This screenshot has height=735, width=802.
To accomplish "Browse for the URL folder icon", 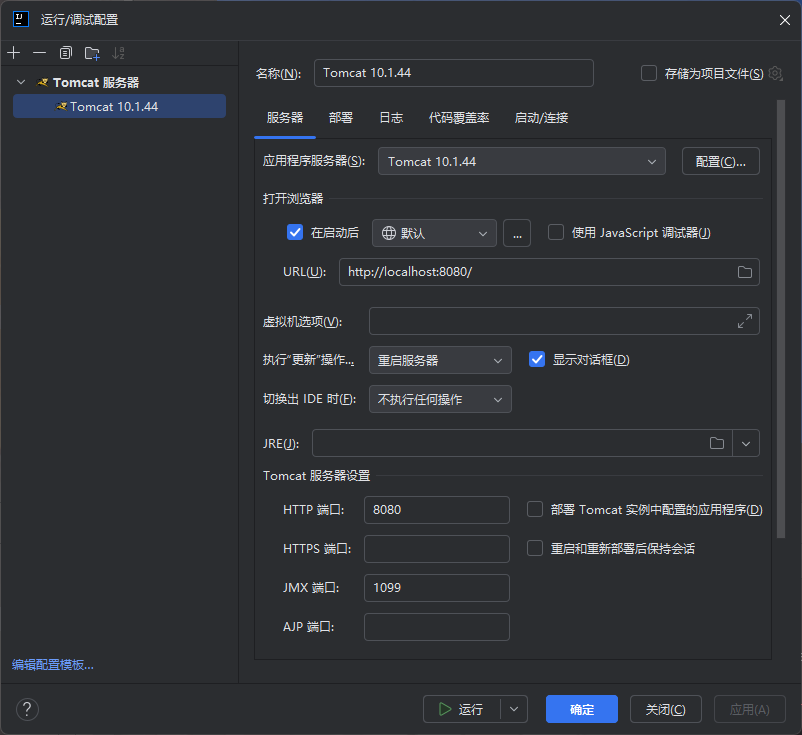I will (x=745, y=272).
